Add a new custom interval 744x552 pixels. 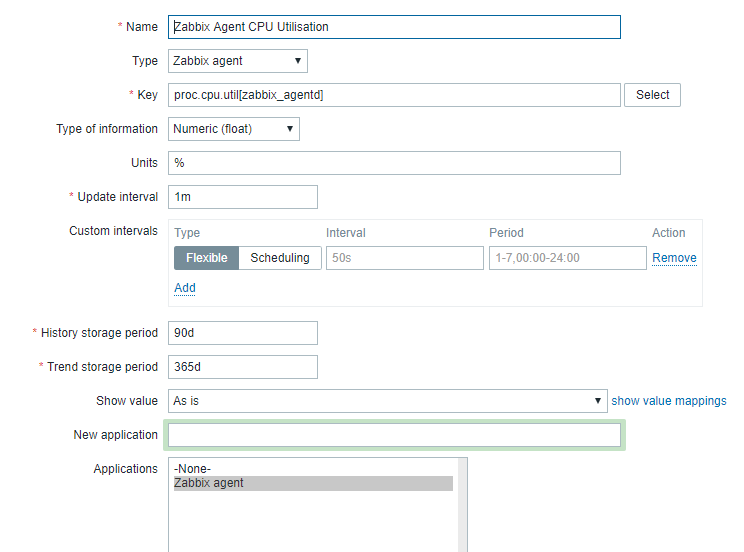coord(185,288)
